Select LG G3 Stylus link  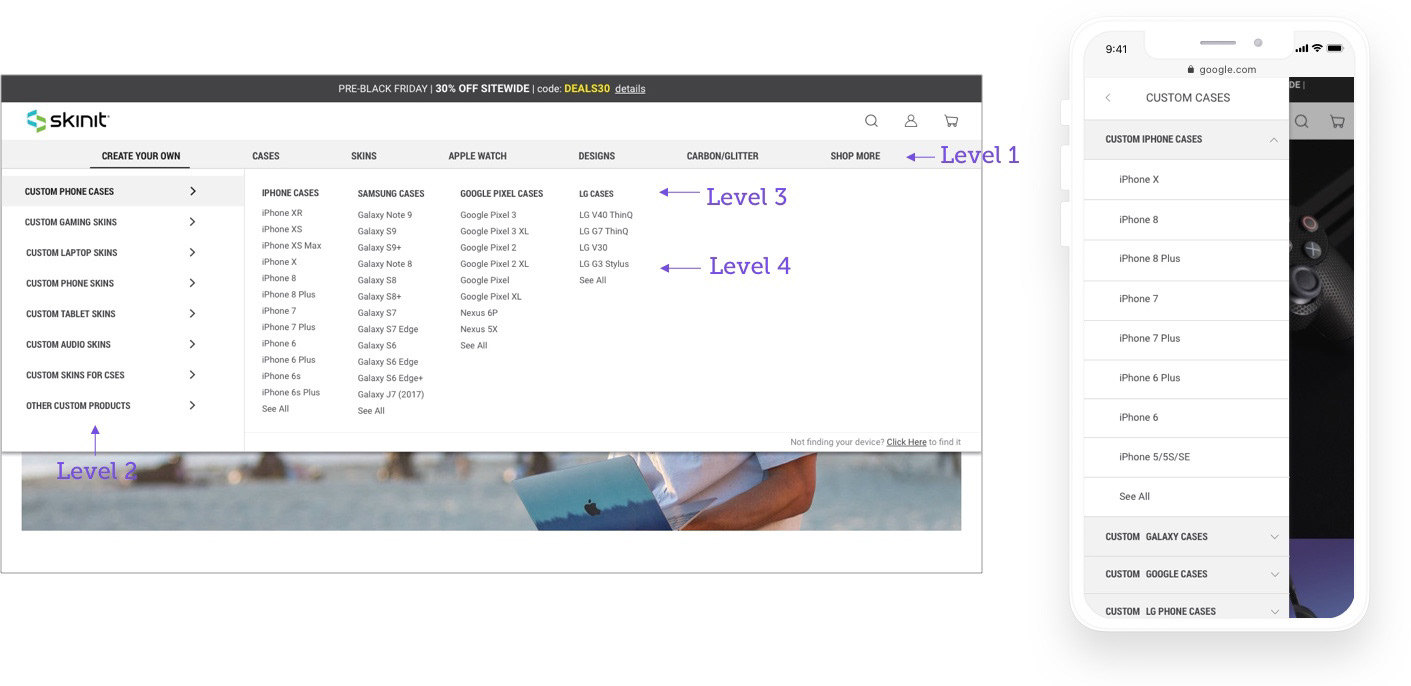[x=604, y=264]
